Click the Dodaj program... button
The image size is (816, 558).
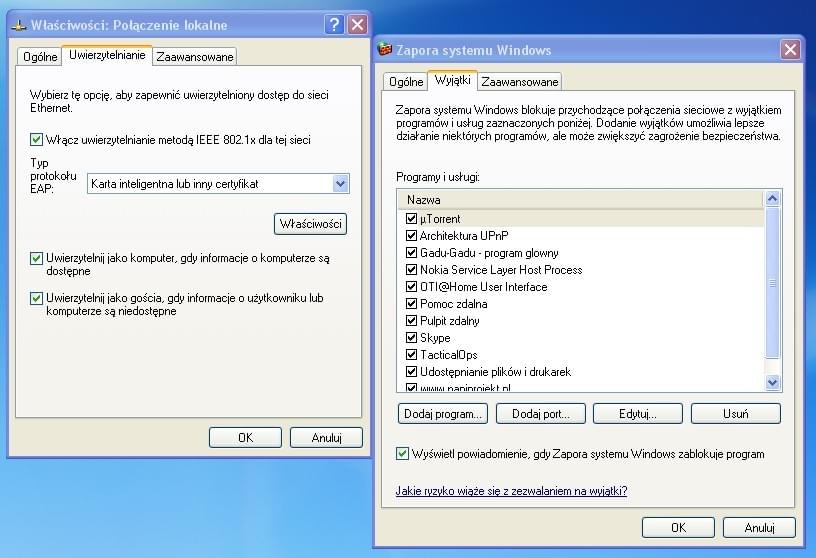pyautogui.click(x=442, y=414)
